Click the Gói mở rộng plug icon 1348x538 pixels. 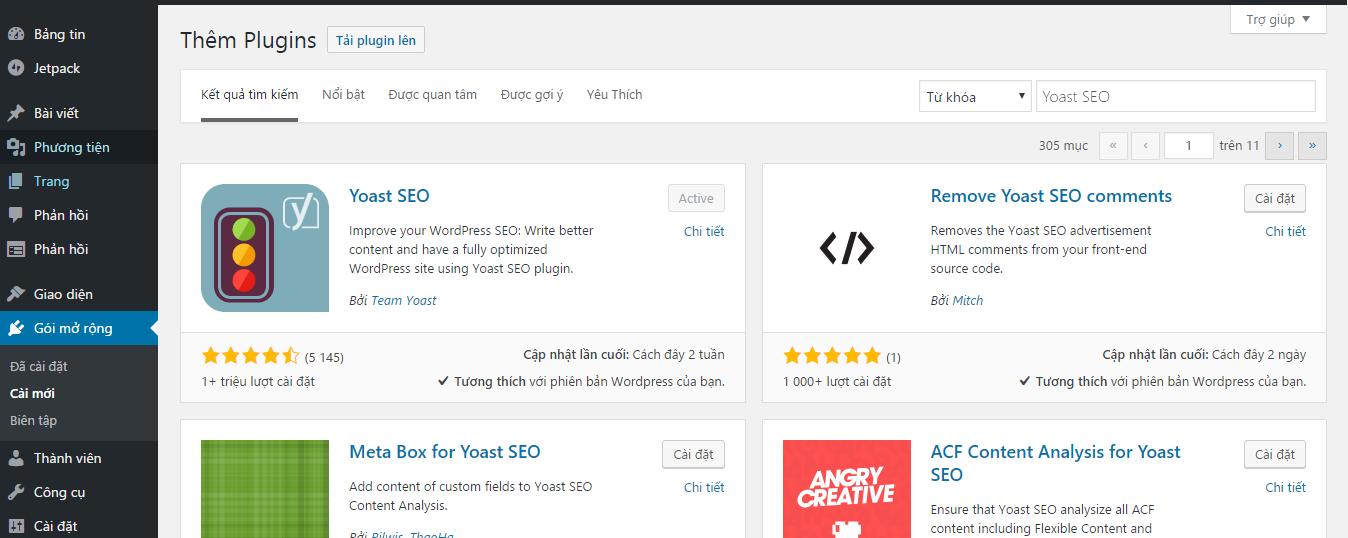[16, 328]
